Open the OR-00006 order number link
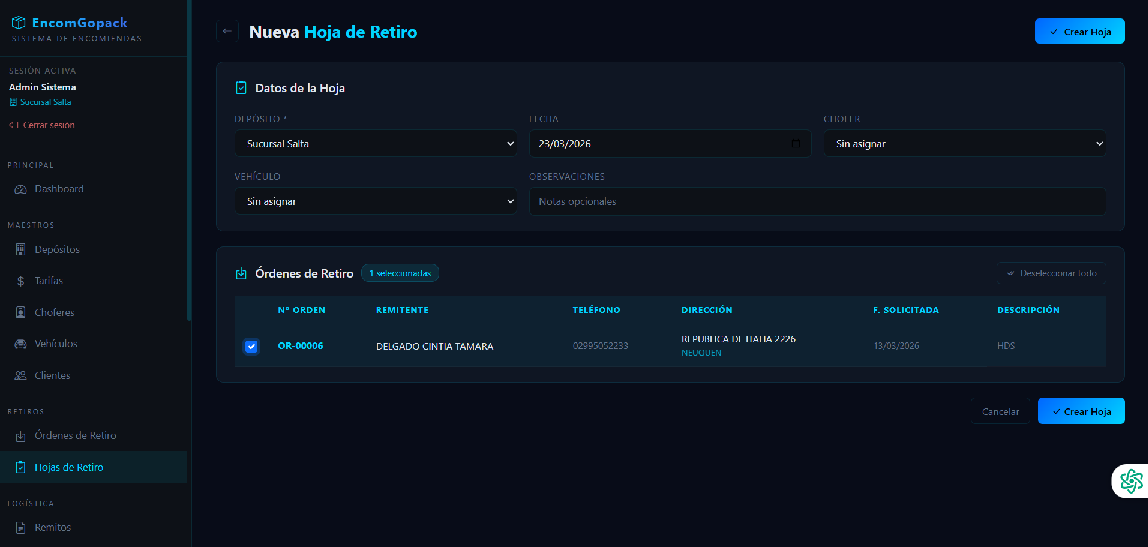Screen dimensions: 1148x547 [x=300, y=346]
